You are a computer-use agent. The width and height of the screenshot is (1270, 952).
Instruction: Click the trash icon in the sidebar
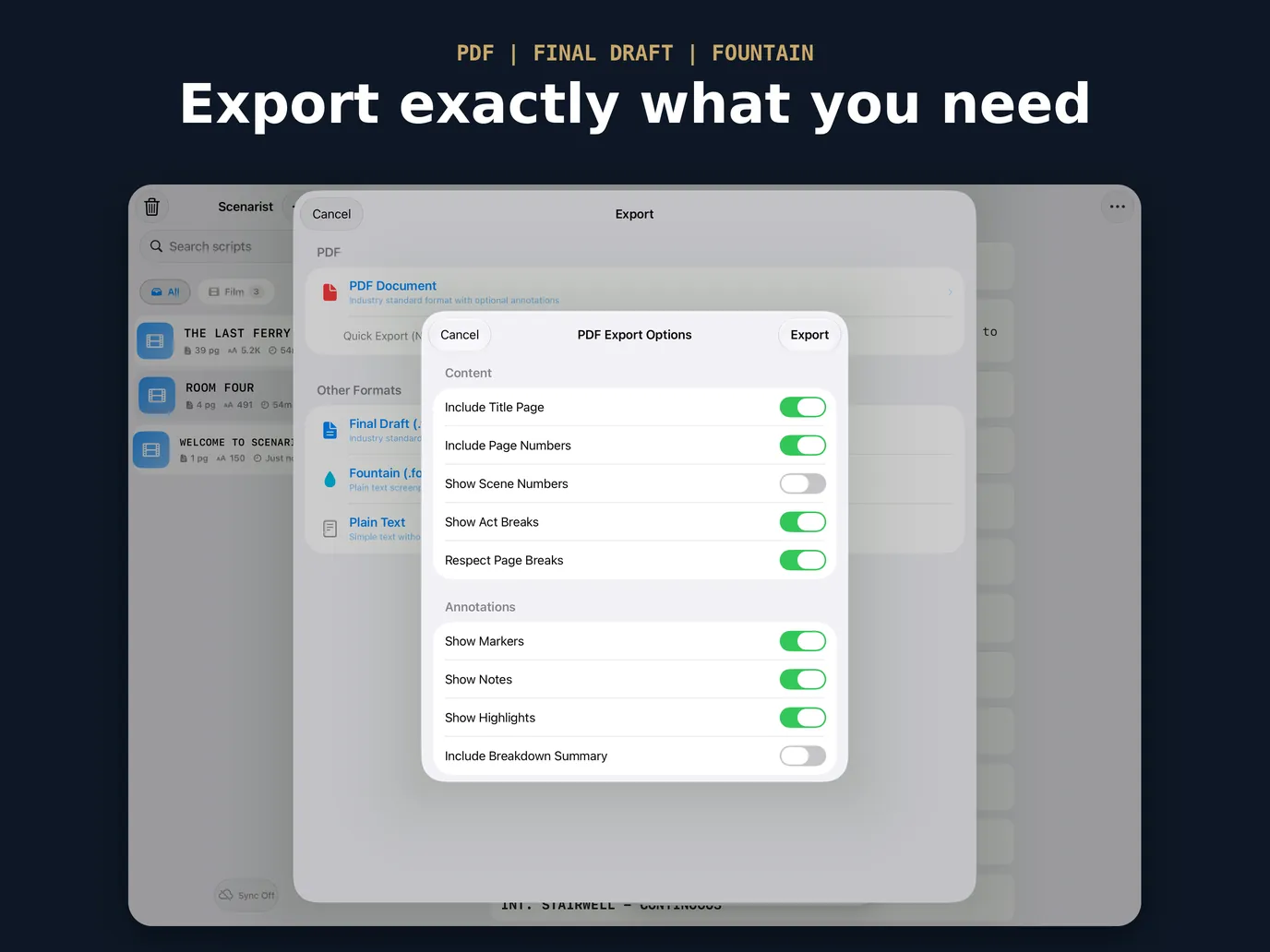click(152, 207)
